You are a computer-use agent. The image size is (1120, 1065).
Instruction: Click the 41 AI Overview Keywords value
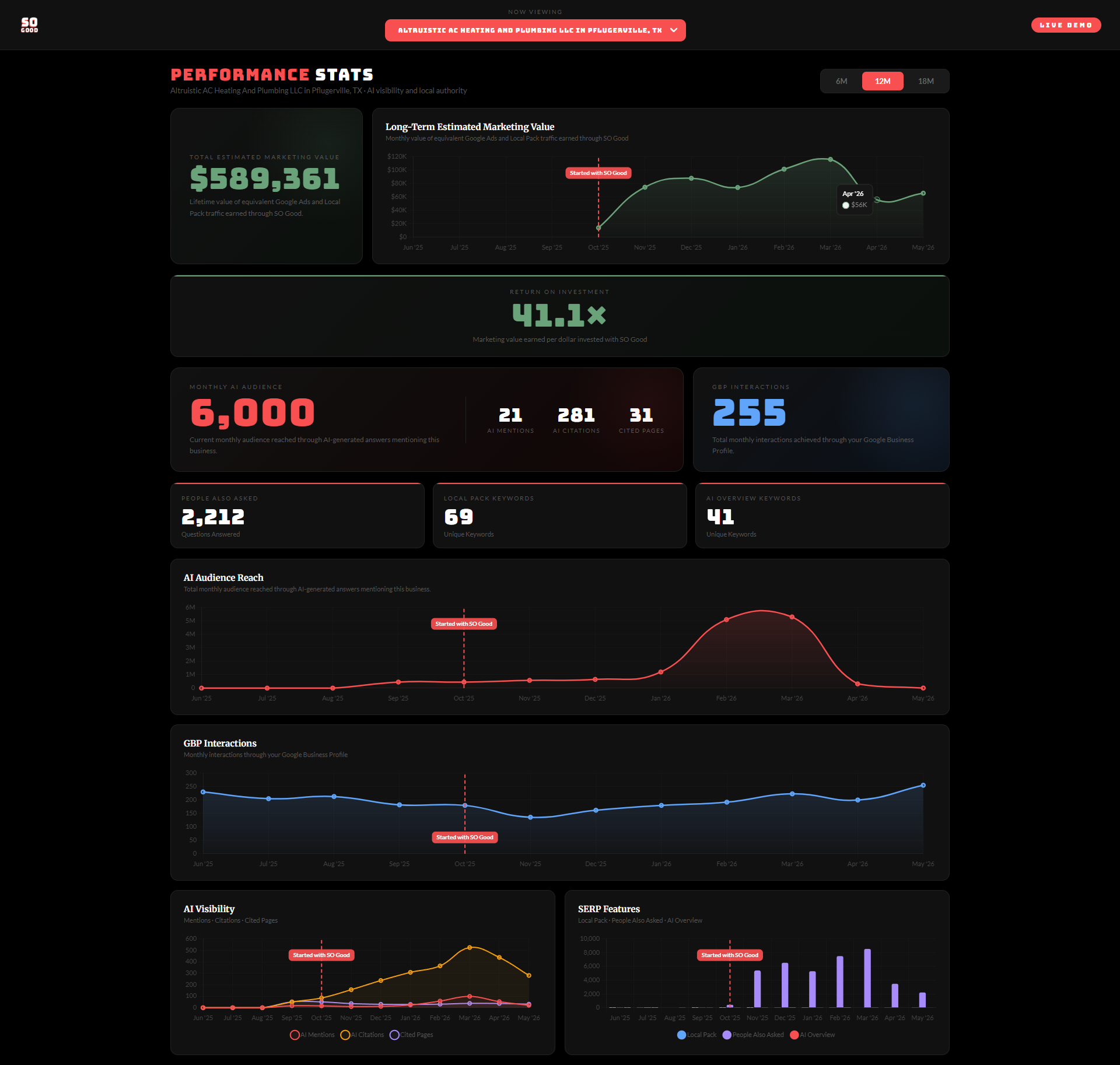(x=720, y=517)
